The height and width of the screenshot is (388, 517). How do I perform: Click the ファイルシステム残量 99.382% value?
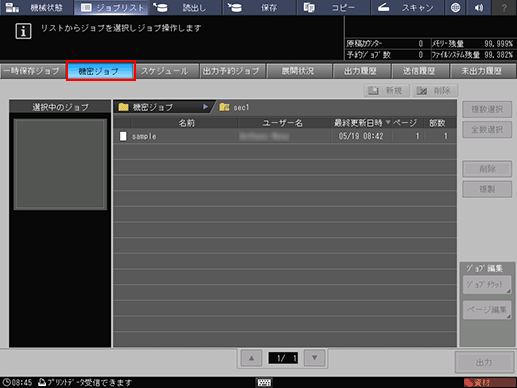(x=498, y=55)
